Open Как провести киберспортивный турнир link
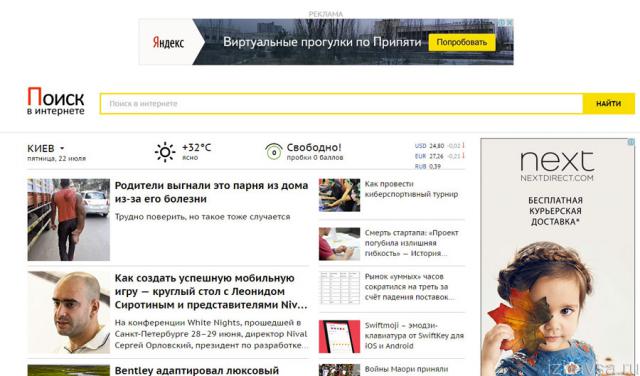The width and height of the screenshot is (640, 376). (411, 189)
